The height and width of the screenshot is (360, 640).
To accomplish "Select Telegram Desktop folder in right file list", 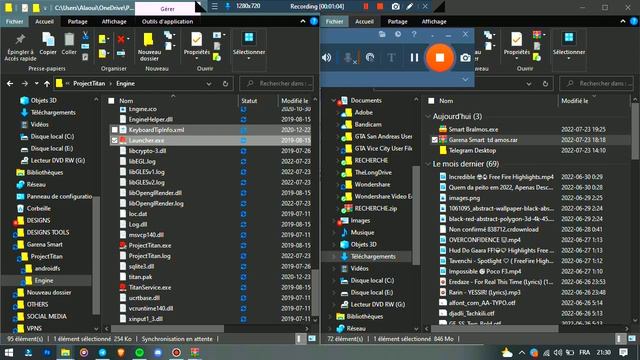I will point(472,150).
